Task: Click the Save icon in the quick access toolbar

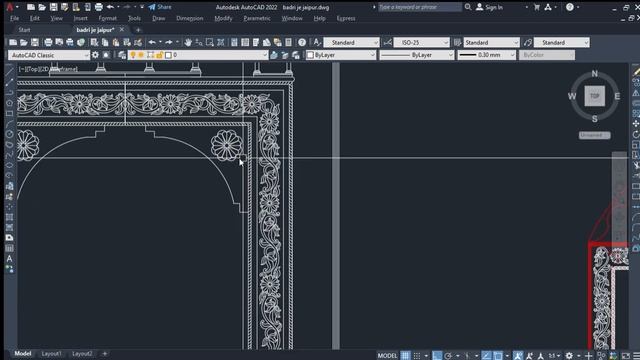Action: [53, 7]
